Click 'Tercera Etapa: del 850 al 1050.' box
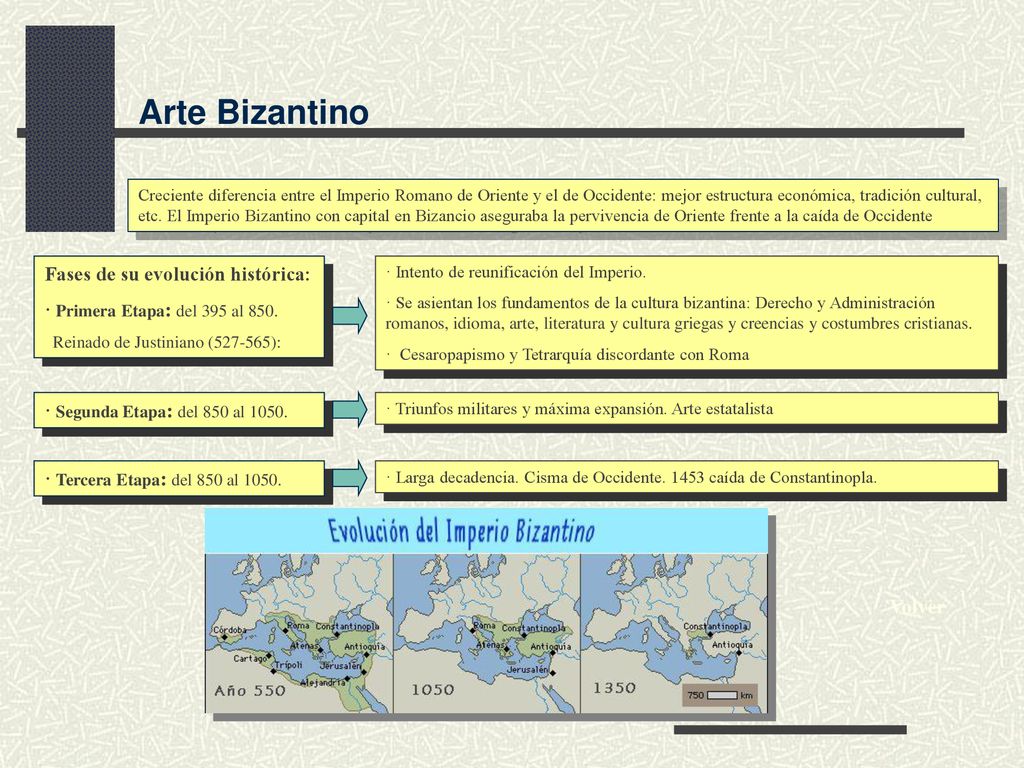This screenshot has height=768, width=1024. (x=179, y=479)
